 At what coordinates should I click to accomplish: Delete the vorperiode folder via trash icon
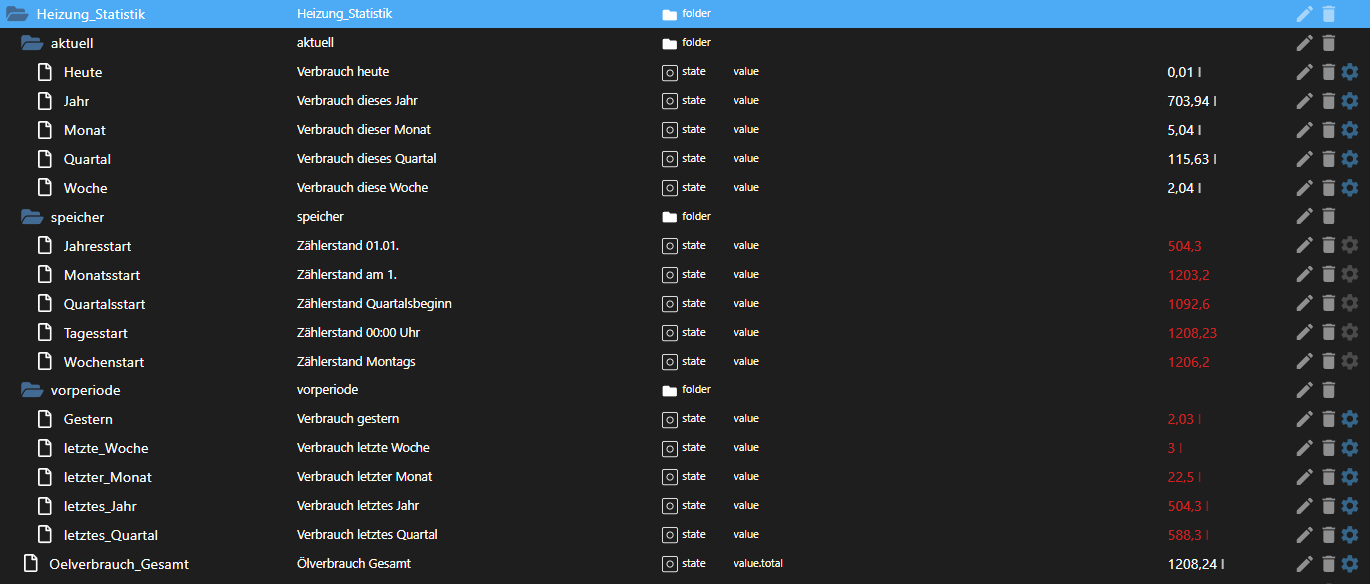click(x=1328, y=390)
